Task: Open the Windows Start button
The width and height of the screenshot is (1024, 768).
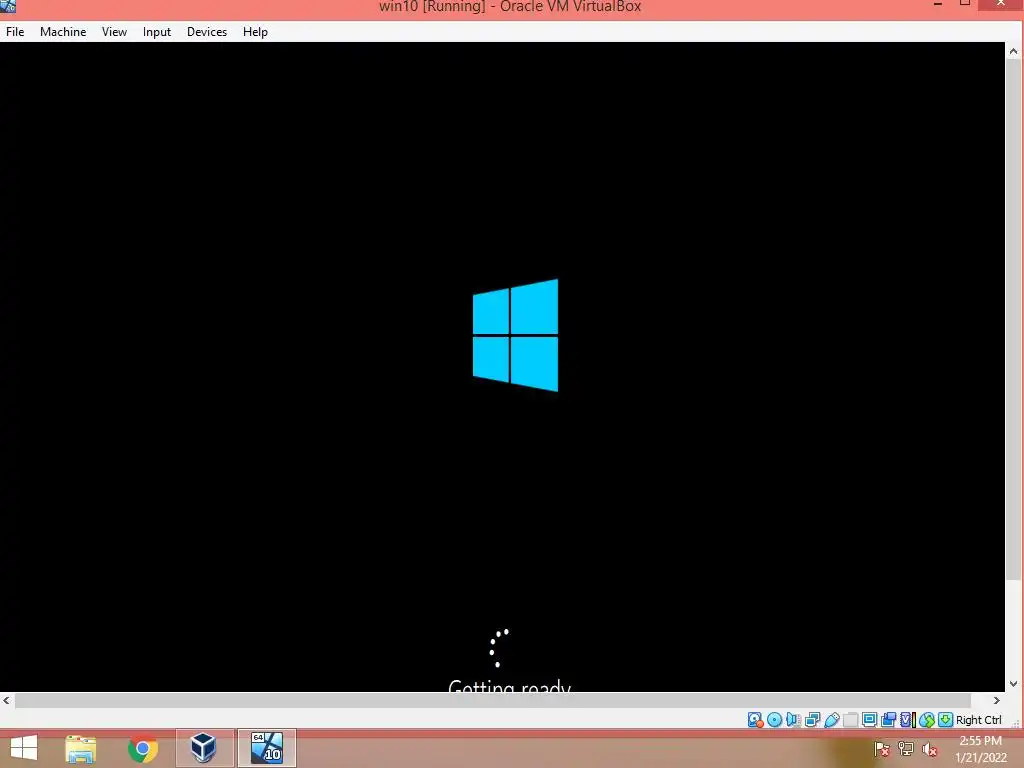Action: (24, 748)
